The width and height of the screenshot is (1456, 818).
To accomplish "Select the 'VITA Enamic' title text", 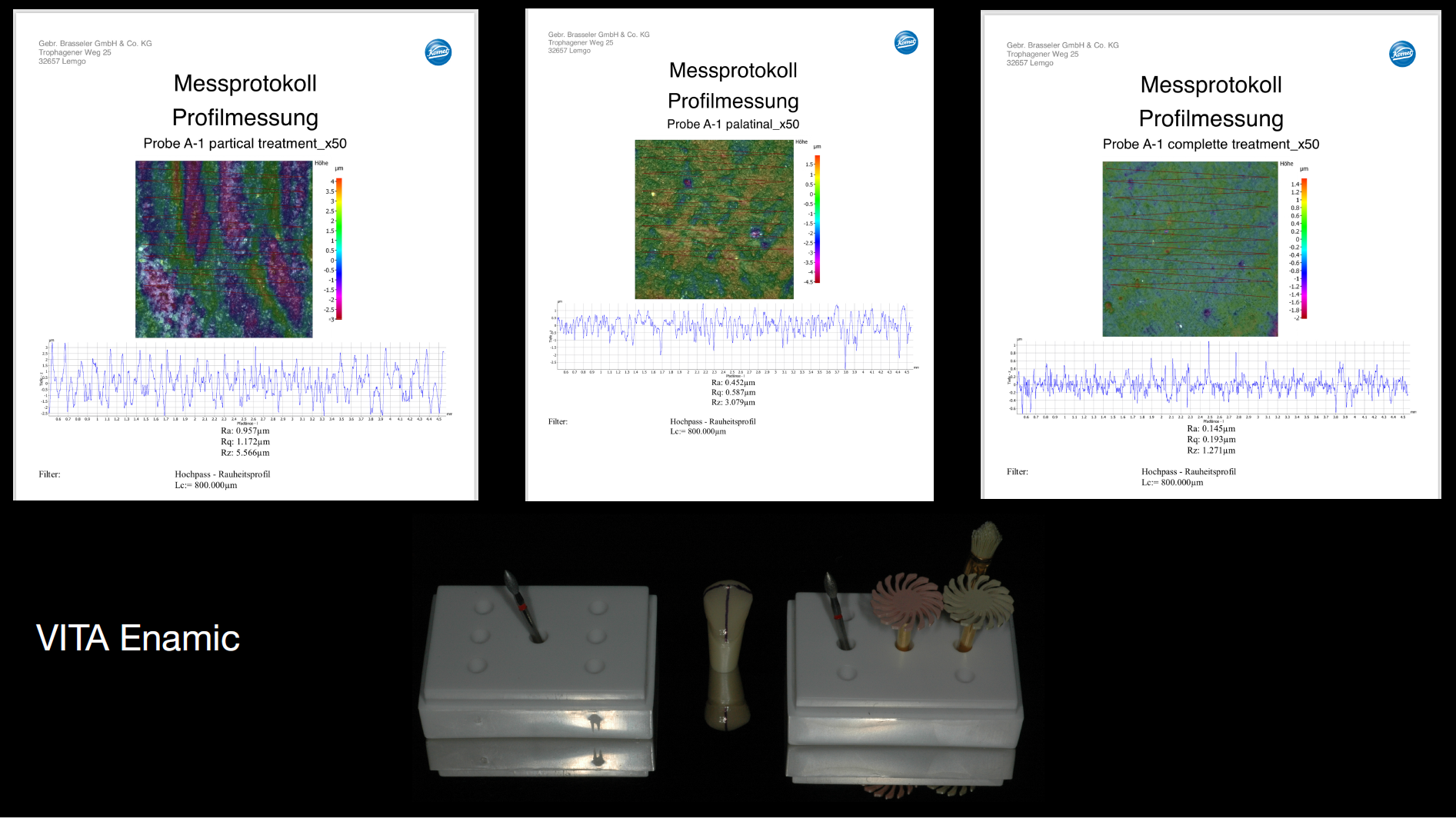I will pos(138,638).
